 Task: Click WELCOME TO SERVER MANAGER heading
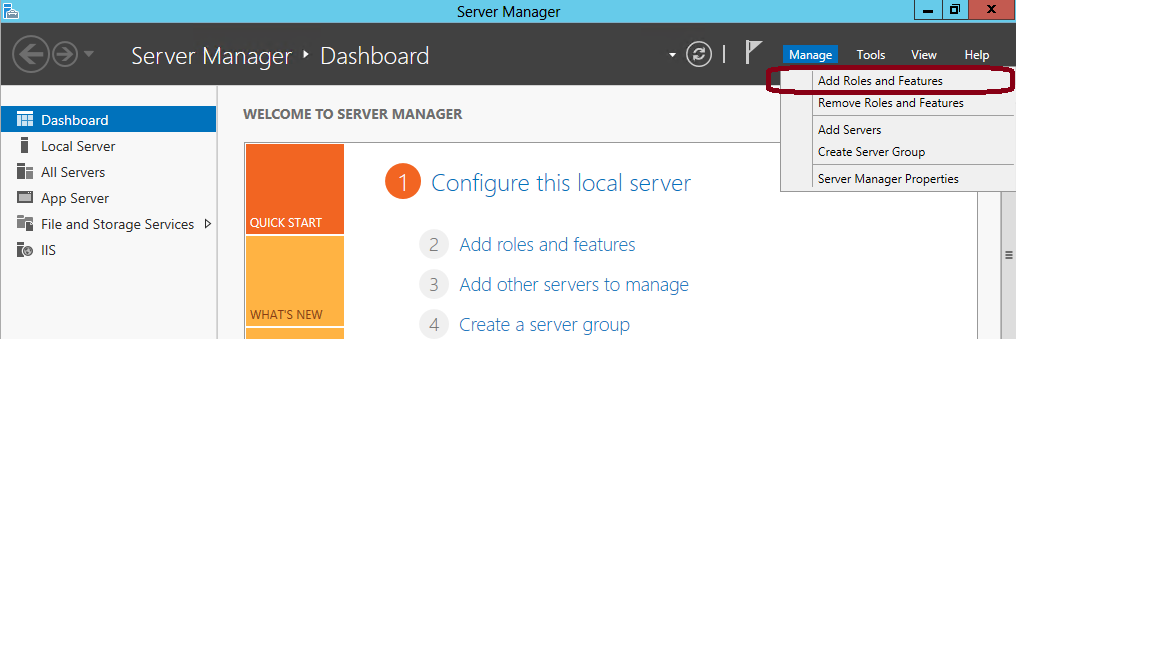[x=353, y=114]
